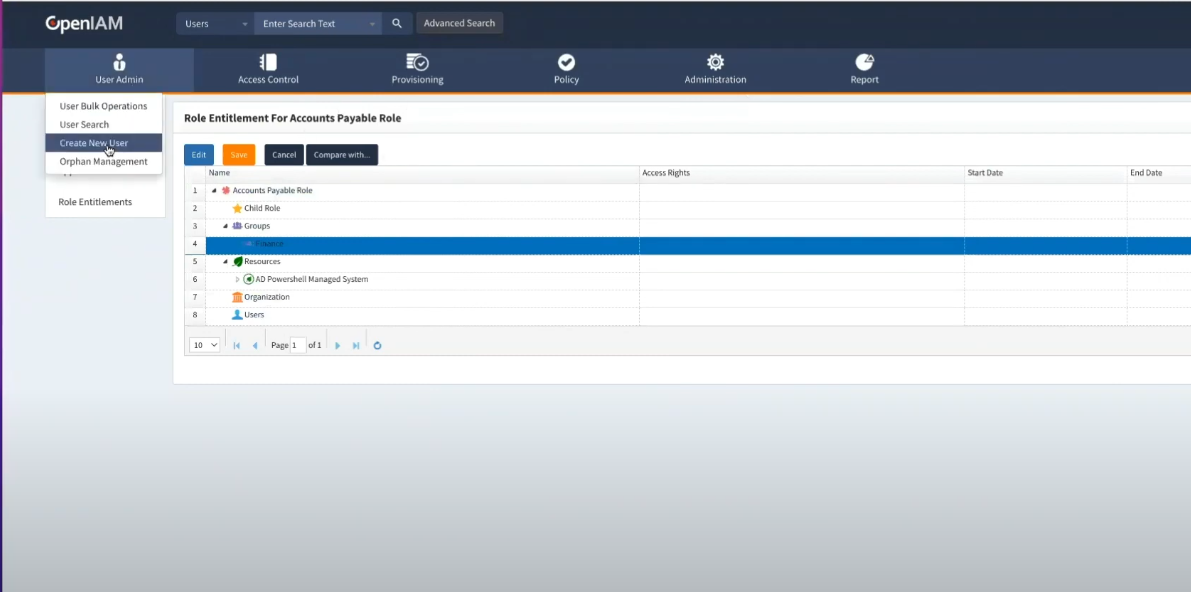
Task: Click the Resources row label
Action: [262, 261]
